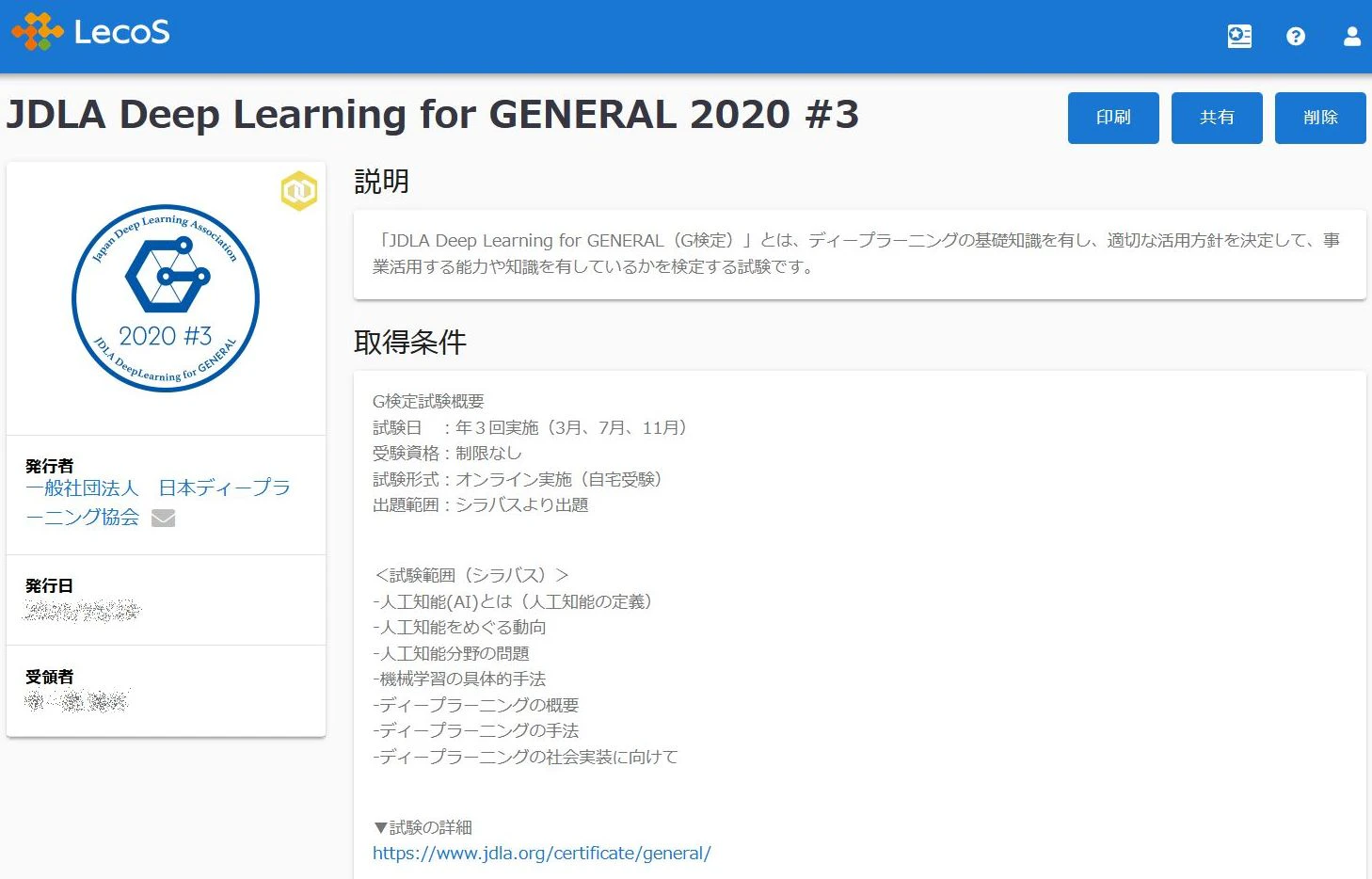This screenshot has height=879, width=1372.
Task: Click the 発行者 label
Action: 49,466
